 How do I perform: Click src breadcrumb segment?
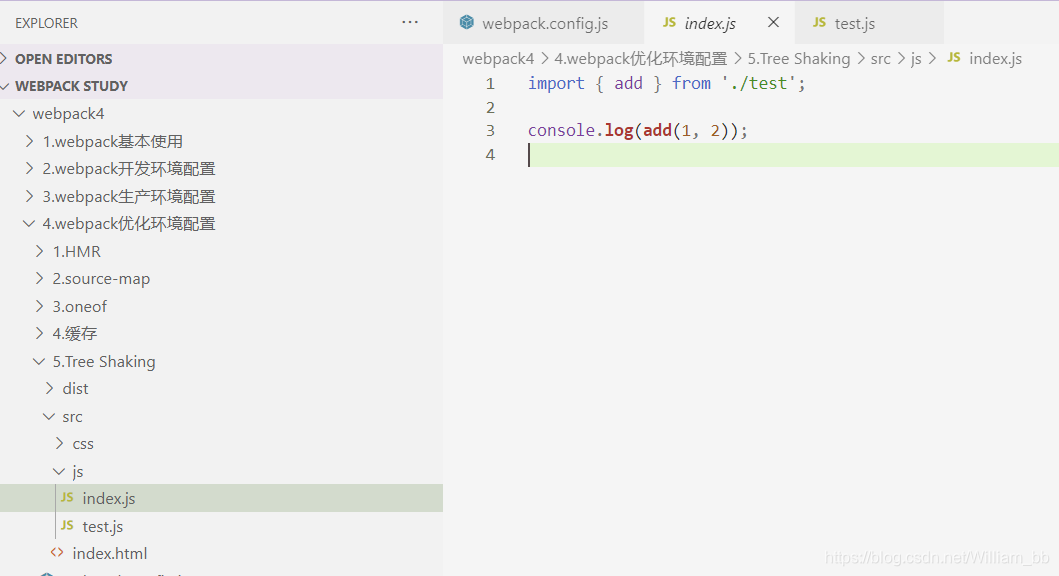coord(881,59)
